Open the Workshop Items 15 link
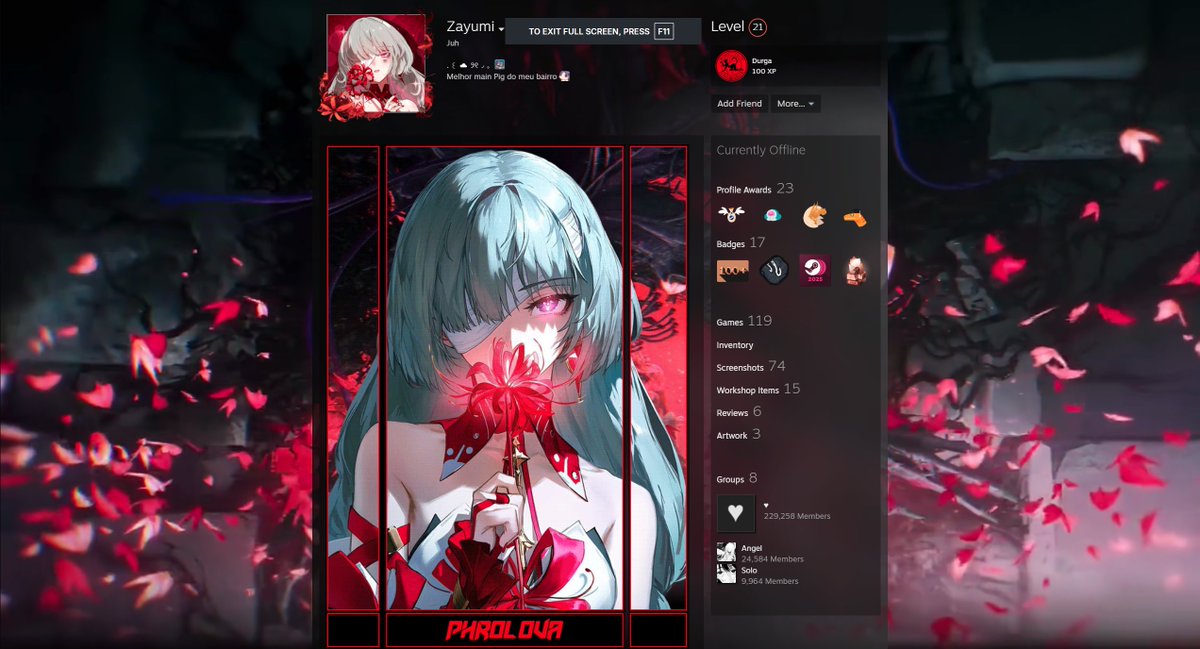This screenshot has height=649, width=1200. (x=758, y=389)
